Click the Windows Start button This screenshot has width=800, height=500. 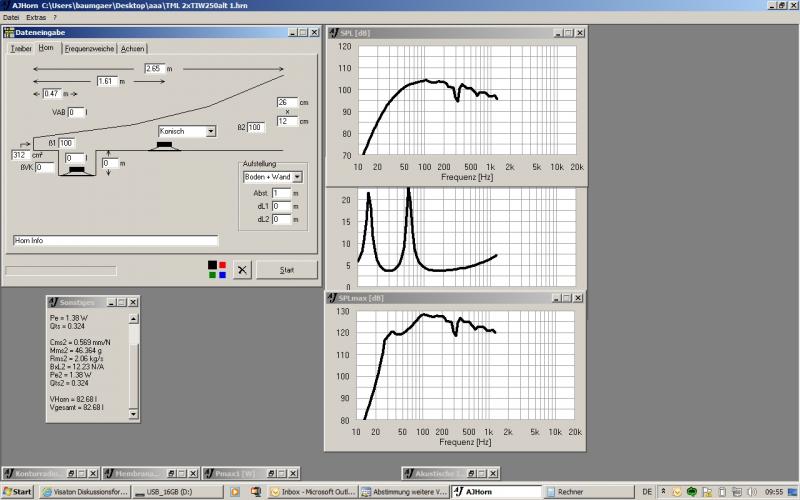click(17, 492)
